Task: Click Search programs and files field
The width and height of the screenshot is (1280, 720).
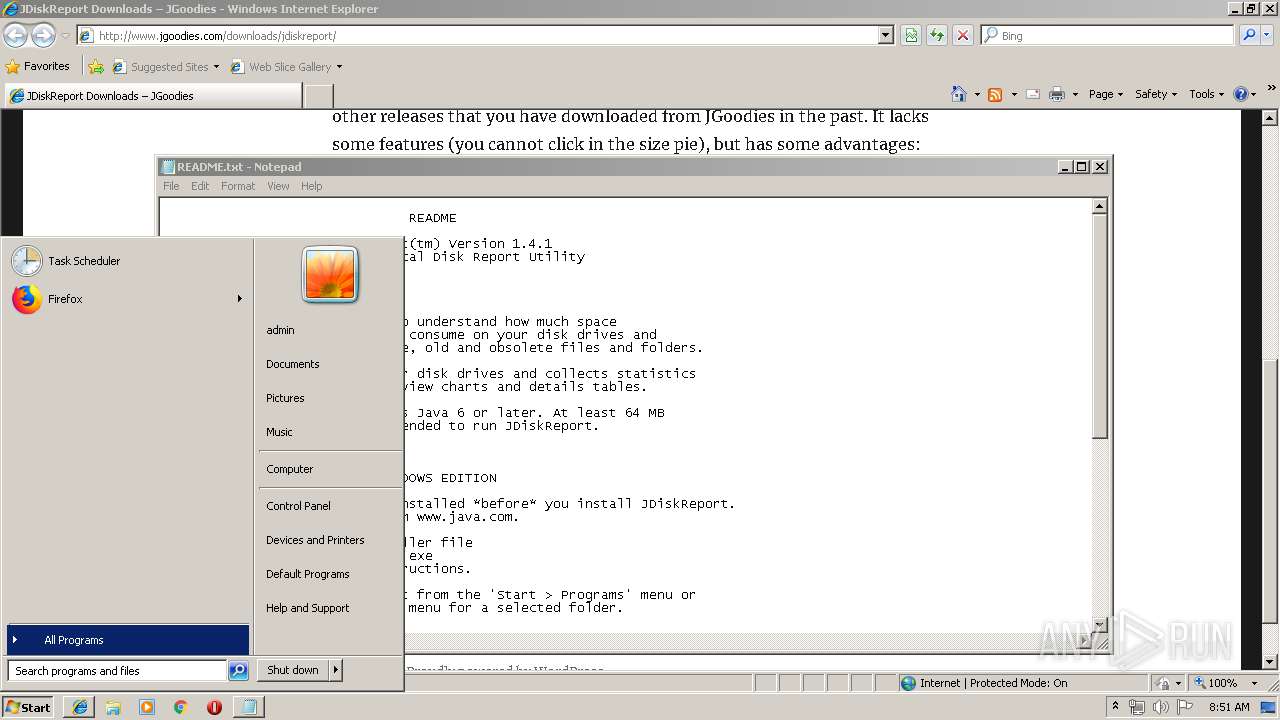Action: 117,671
